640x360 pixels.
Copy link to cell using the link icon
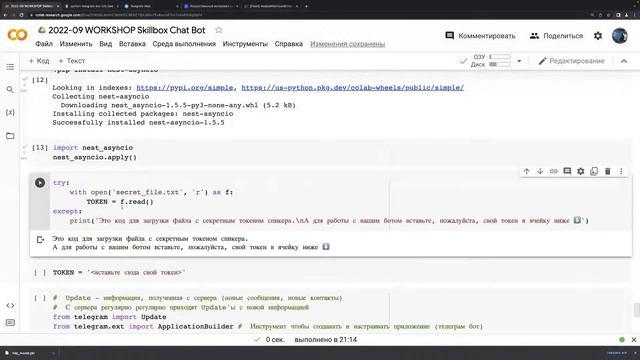tap(553, 171)
